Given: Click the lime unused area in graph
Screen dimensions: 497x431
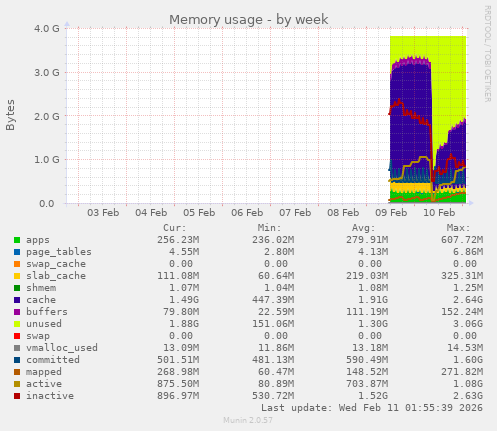Looking at the screenshot, I should click(448, 77).
